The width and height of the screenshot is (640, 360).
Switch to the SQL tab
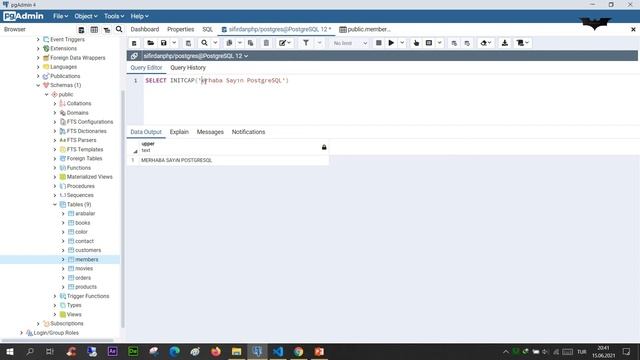click(208, 29)
